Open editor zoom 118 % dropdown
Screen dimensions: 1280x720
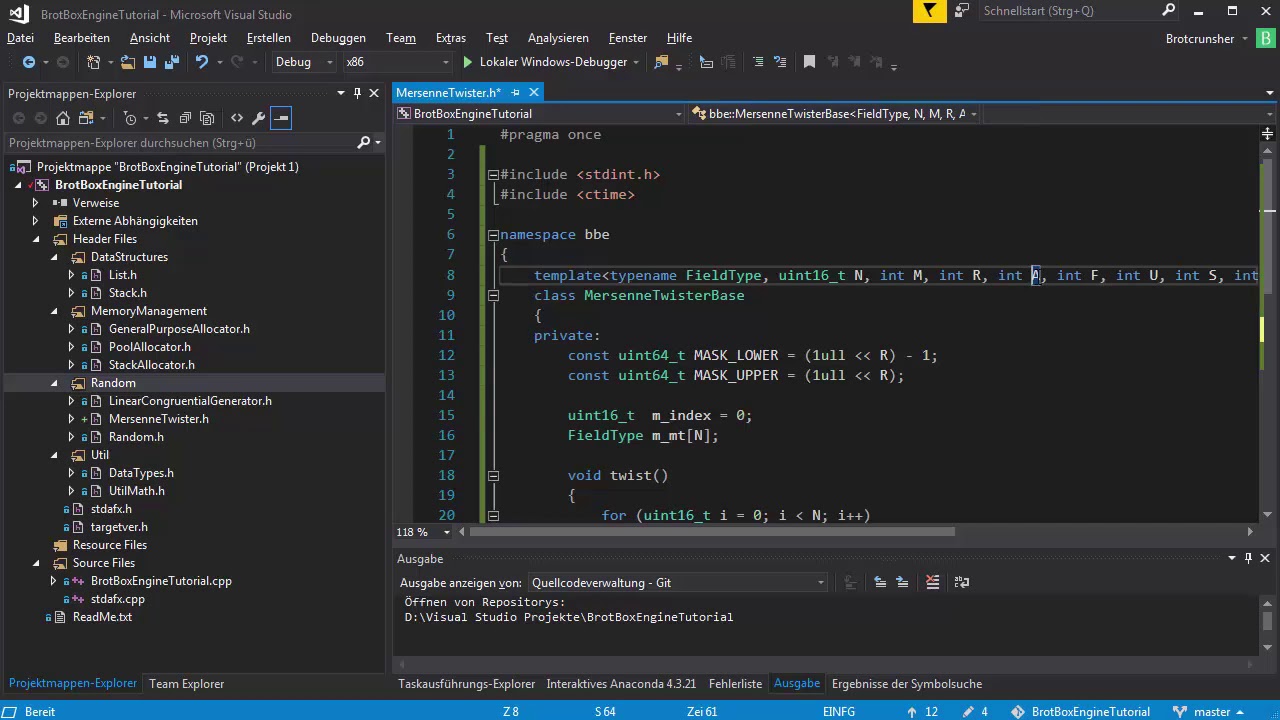422,532
